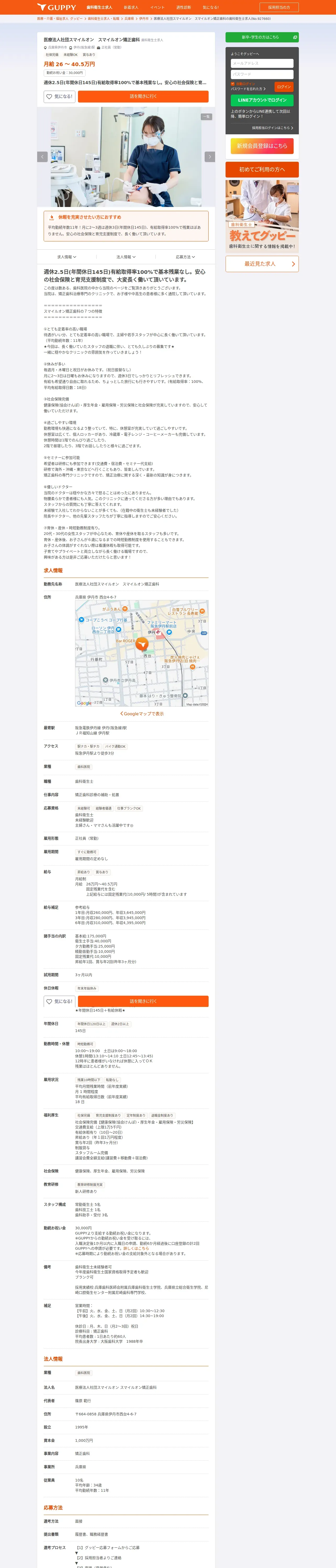The width and height of the screenshot is (336, 1568).
Task: Click 未経験可 qualification tag
Action: click(x=83, y=808)
